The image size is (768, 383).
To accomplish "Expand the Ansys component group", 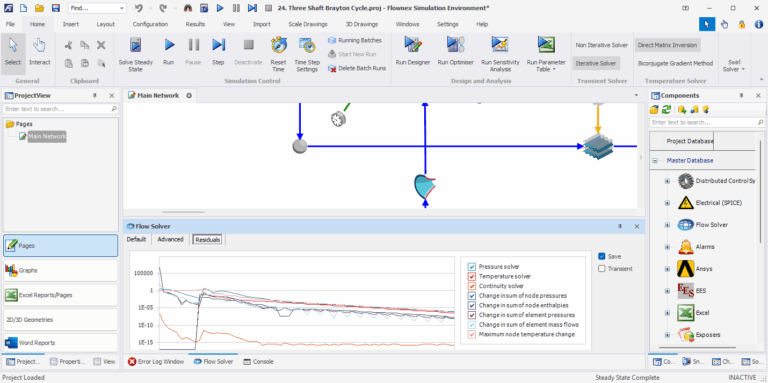I will click(x=667, y=269).
